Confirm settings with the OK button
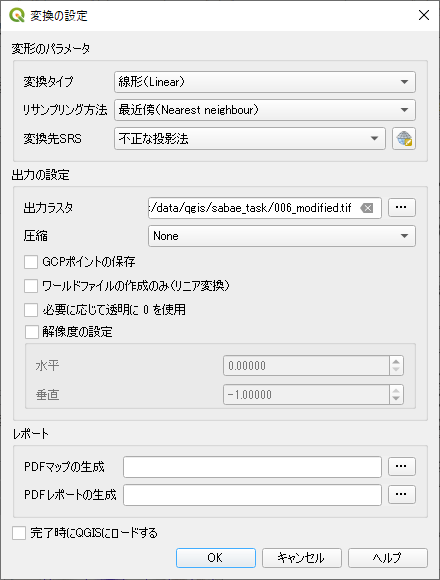440x580 pixels. pos(216,558)
